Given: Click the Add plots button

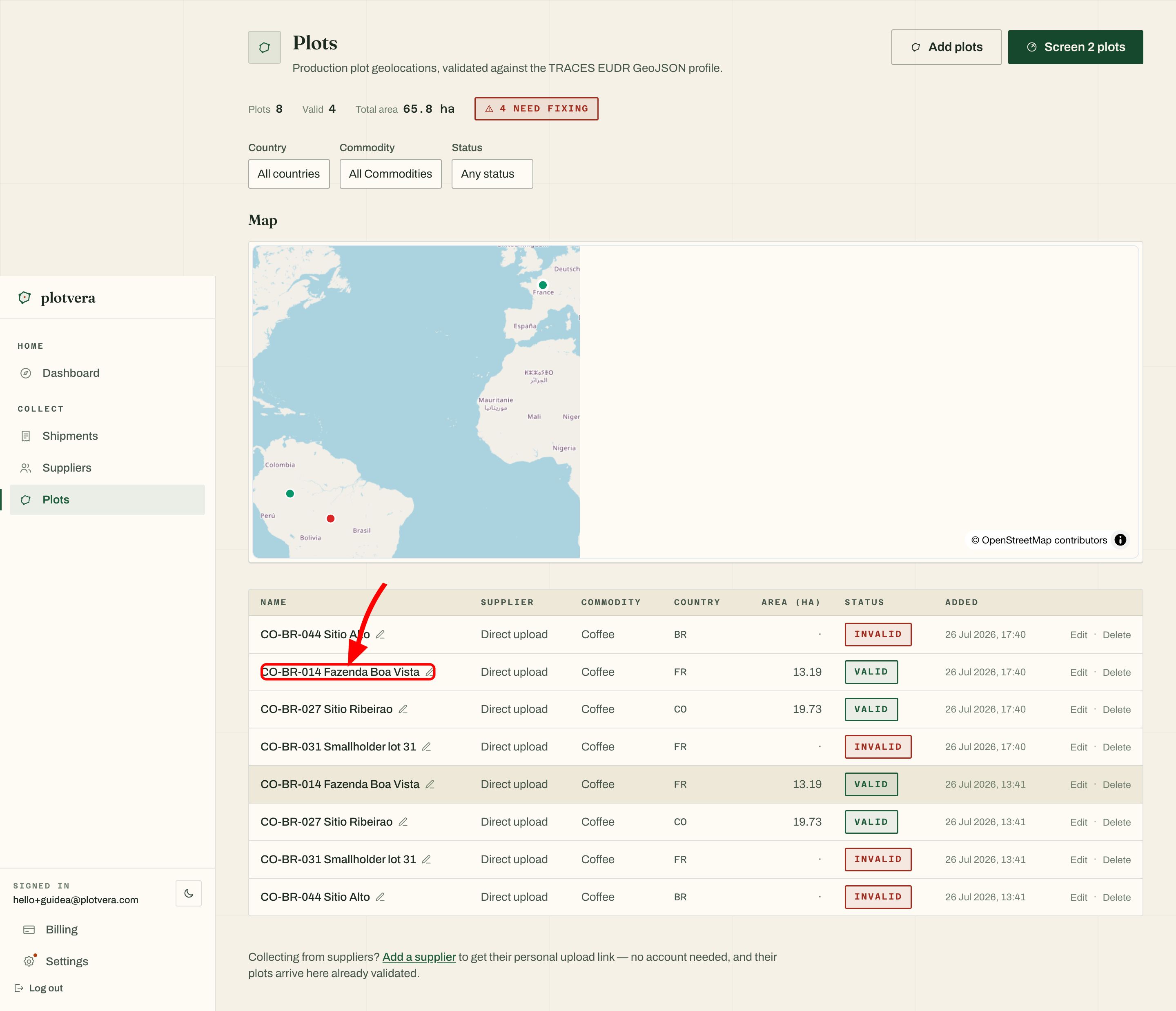Looking at the screenshot, I should 946,47.
